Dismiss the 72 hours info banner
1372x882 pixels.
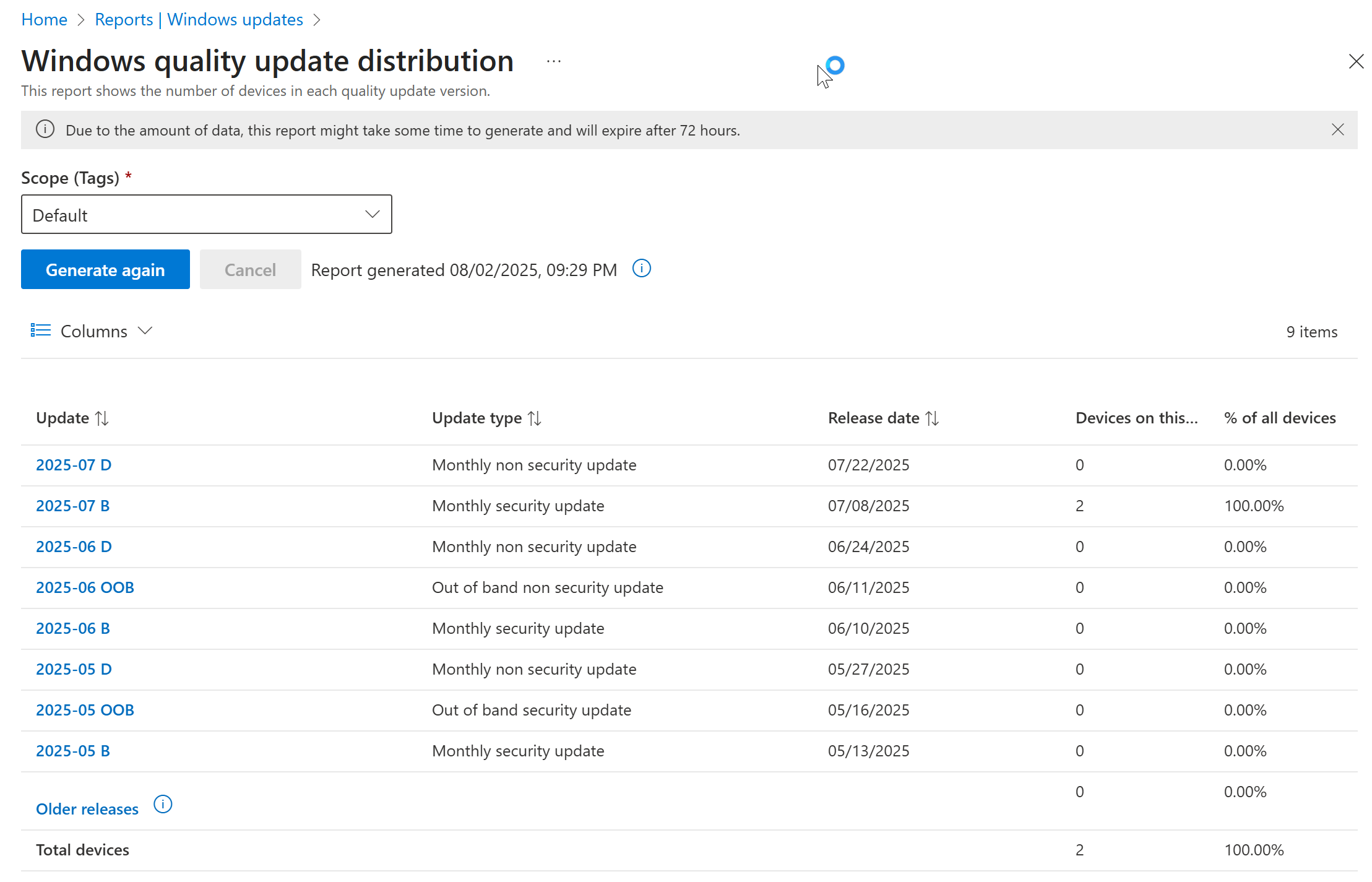[x=1337, y=129]
